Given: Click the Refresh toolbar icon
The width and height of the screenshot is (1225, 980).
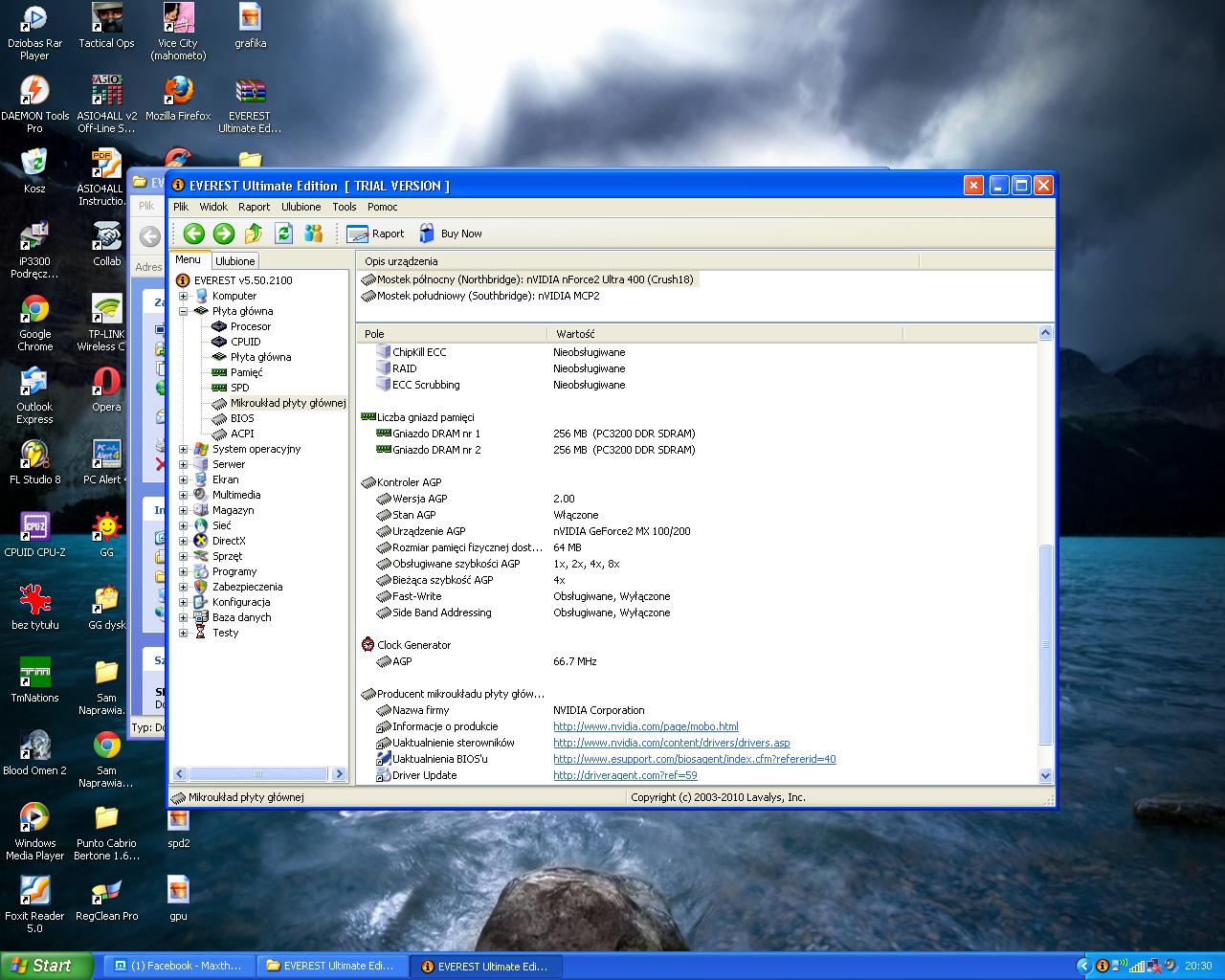Looking at the screenshot, I should click(x=283, y=234).
